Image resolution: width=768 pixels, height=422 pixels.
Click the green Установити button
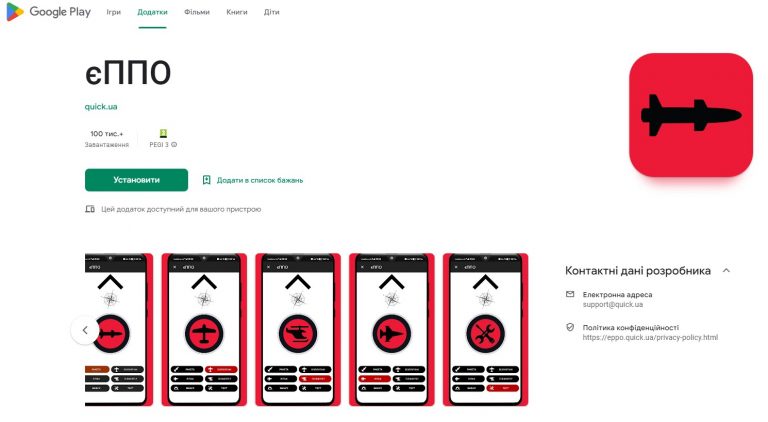tap(136, 180)
